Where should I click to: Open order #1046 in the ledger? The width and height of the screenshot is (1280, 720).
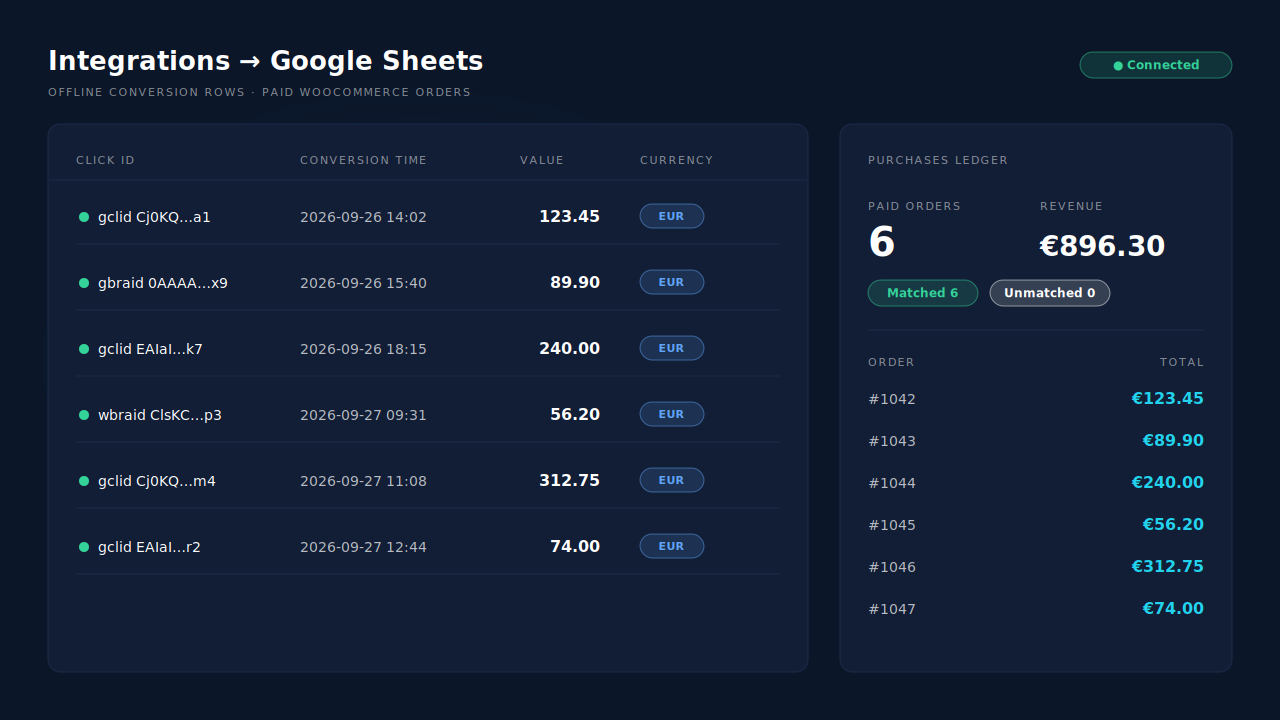point(892,567)
